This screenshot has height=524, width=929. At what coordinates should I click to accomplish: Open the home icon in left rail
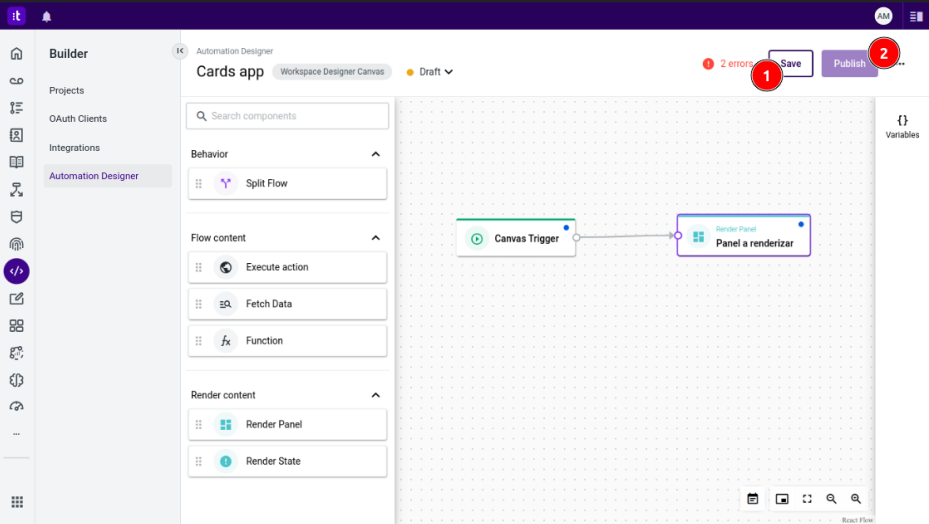tap(16, 53)
